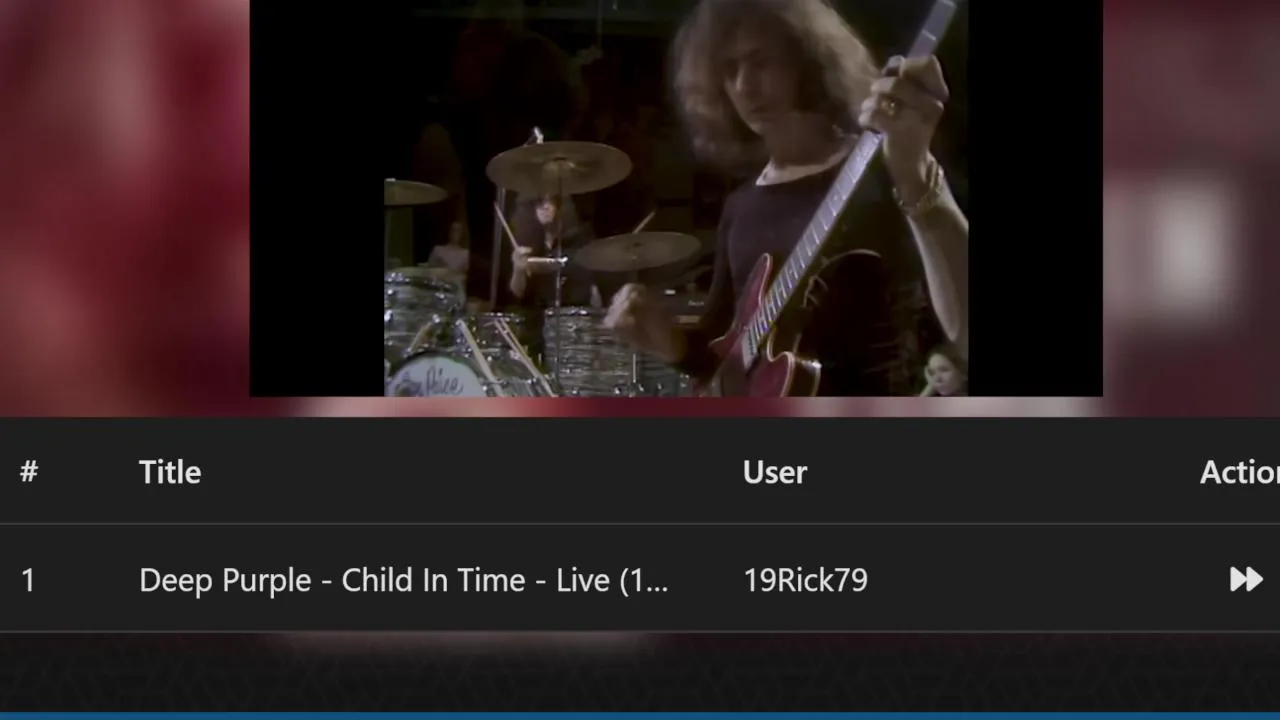Click the black letterbox left of video
Viewport: 1280px width, 720px height.
tap(317, 198)
